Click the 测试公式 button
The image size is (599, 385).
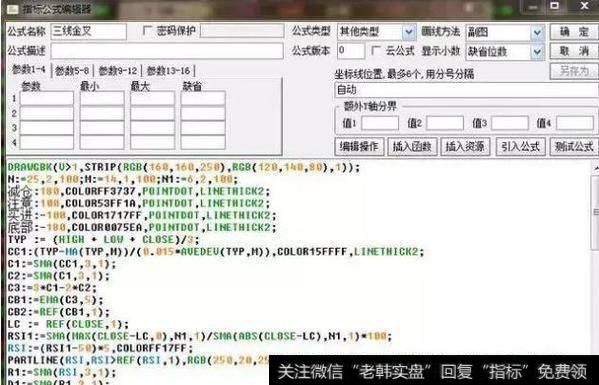click(574, 147)
